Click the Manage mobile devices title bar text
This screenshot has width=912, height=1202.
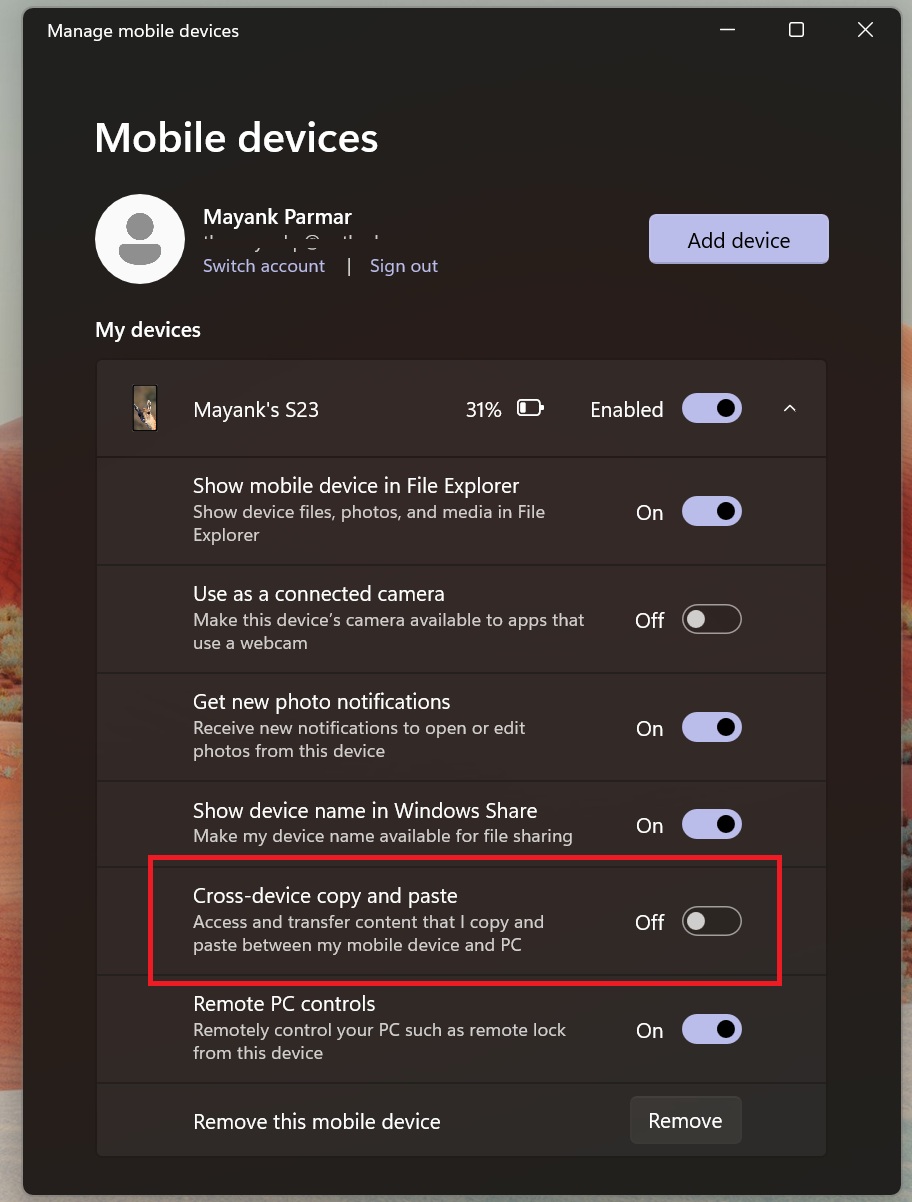click(143, 30)
